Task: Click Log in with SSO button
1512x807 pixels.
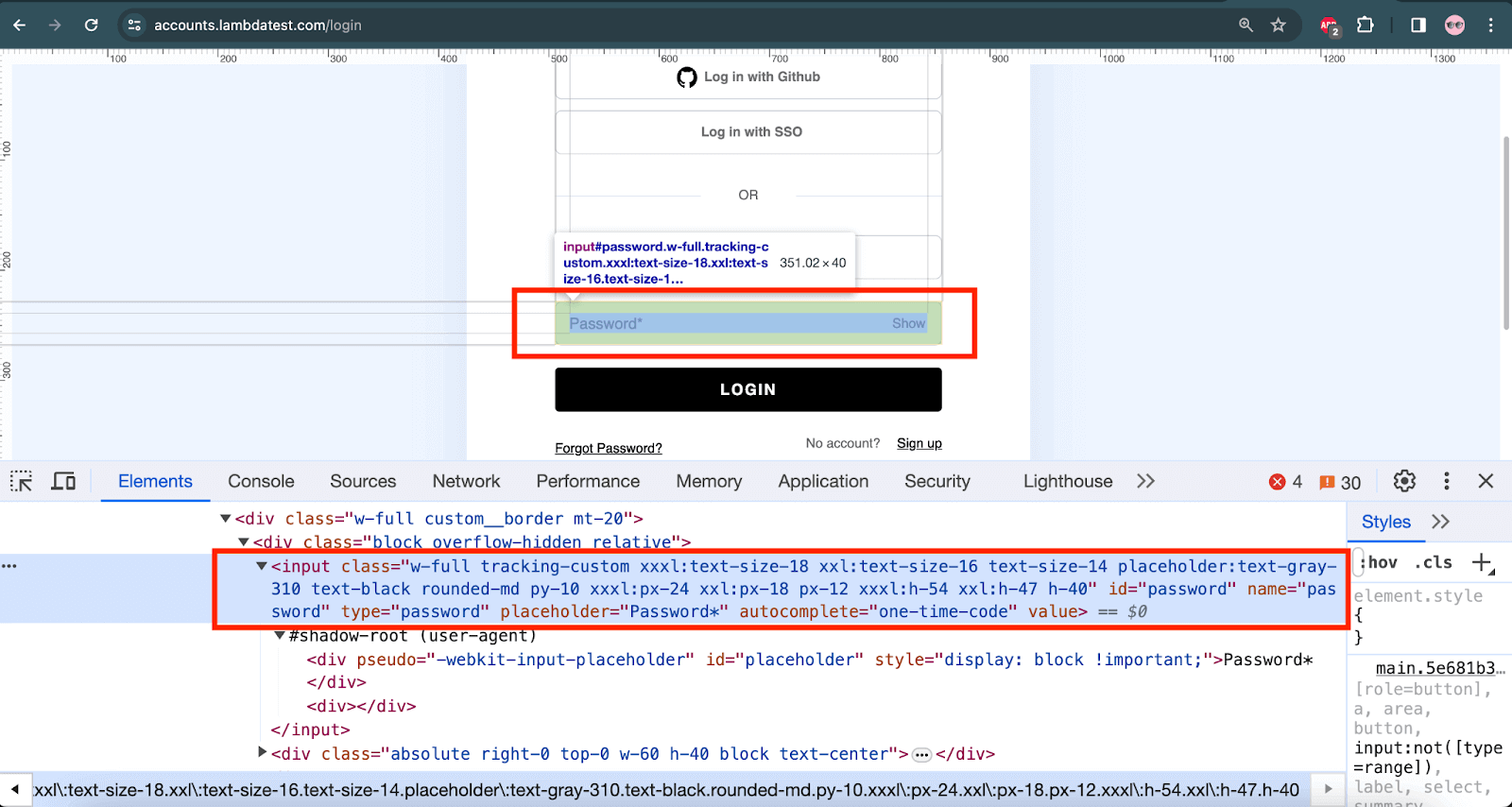Action: pos(748,132)
